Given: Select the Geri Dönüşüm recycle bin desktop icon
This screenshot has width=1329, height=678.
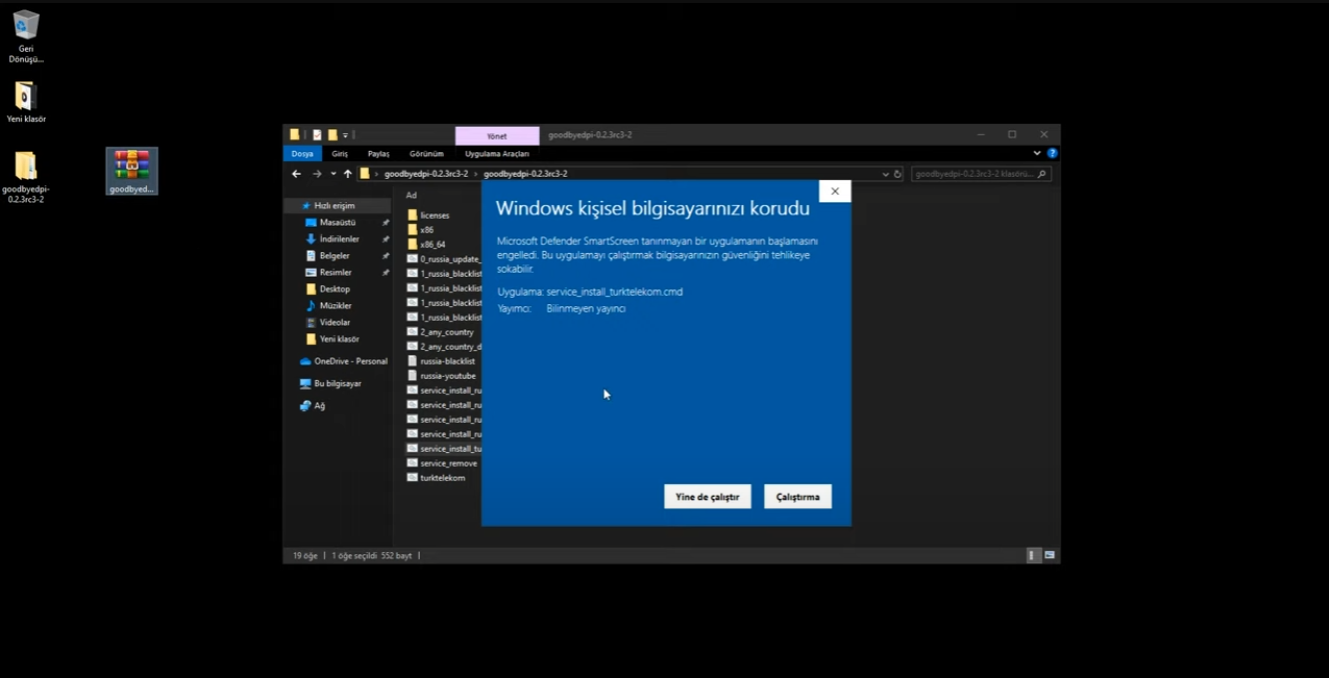Looking at the screenshot, I should click(x=26, y=37).
